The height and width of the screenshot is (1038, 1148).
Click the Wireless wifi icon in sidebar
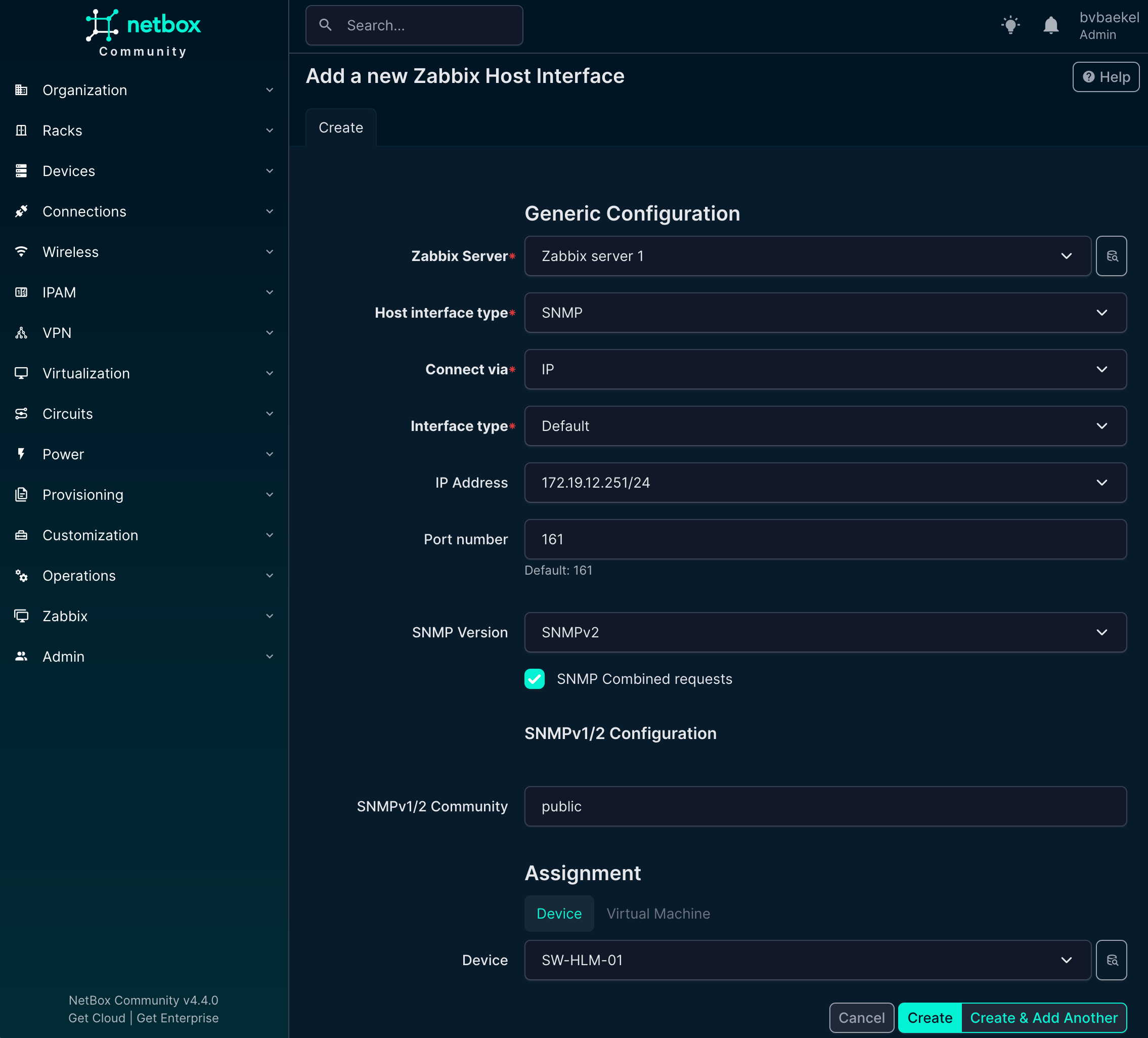tap(21, 252)
